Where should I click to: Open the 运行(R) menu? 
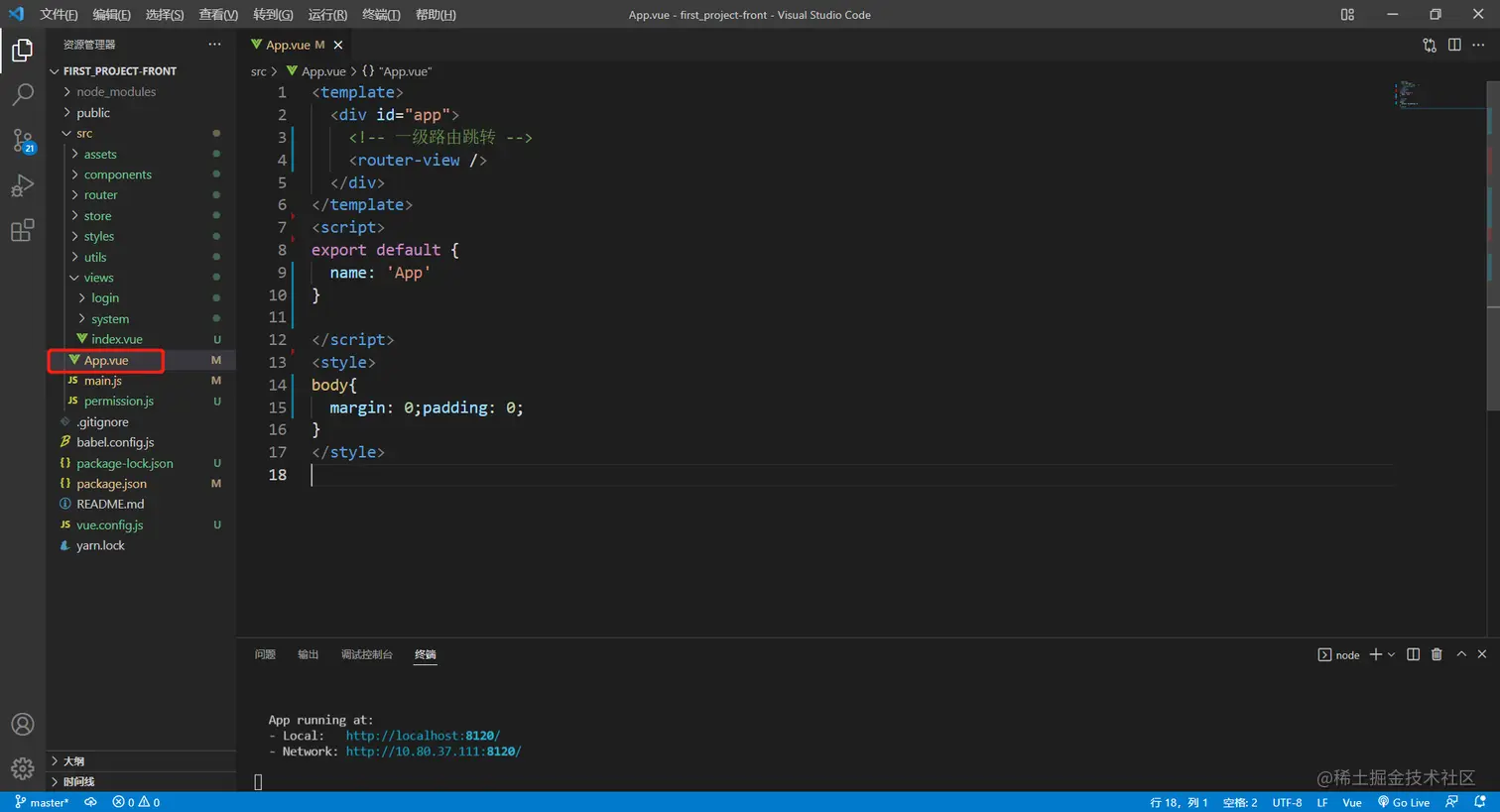pos(327,14)
